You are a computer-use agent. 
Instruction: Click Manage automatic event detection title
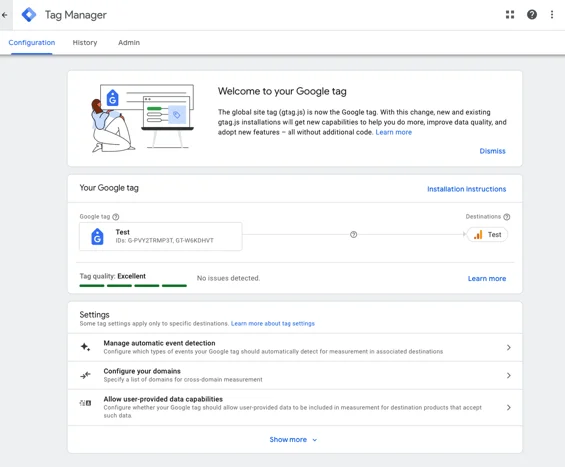(x=159, y=343)
